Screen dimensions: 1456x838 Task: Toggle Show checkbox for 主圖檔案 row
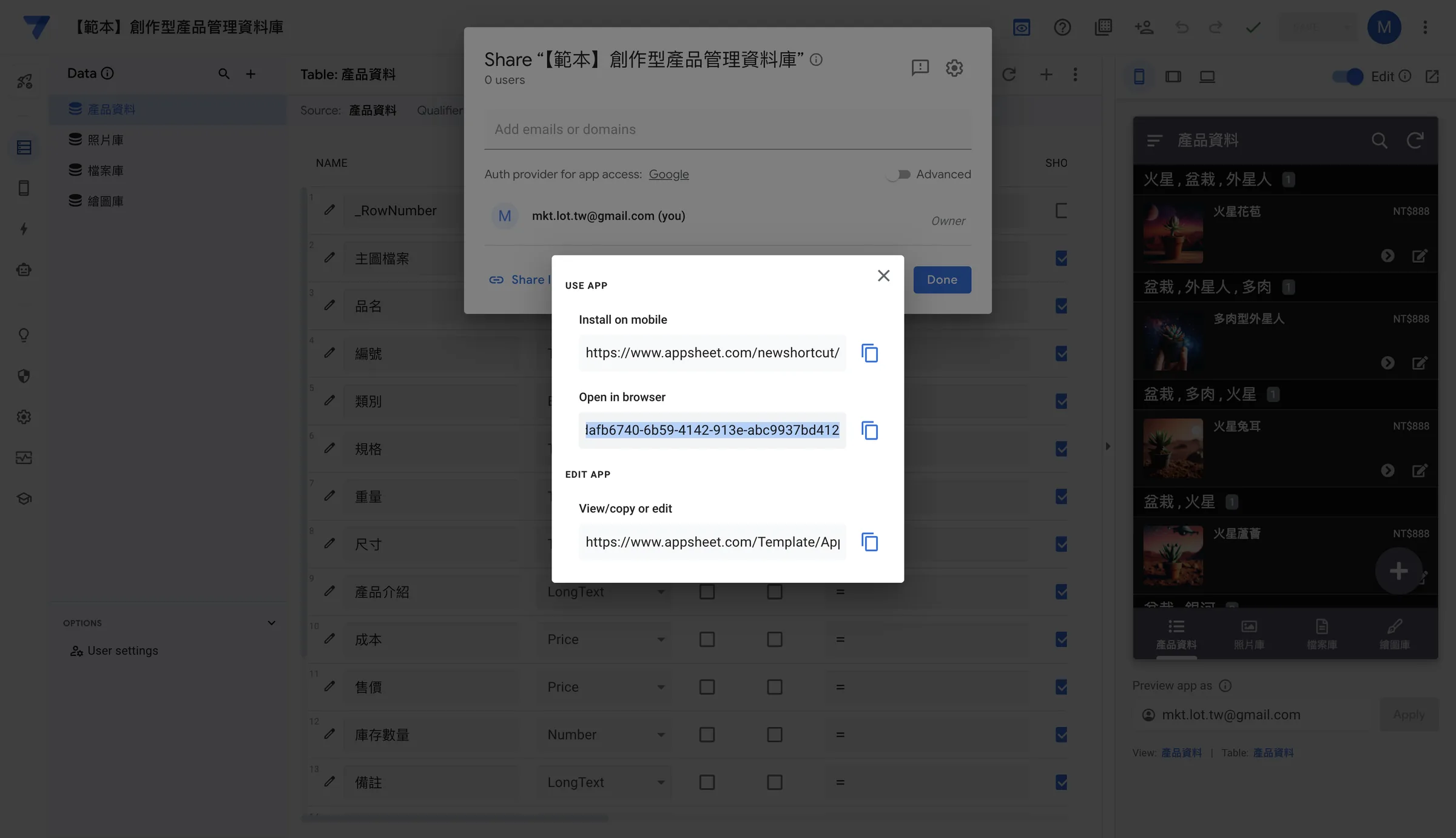click(x=1061, y=258)
